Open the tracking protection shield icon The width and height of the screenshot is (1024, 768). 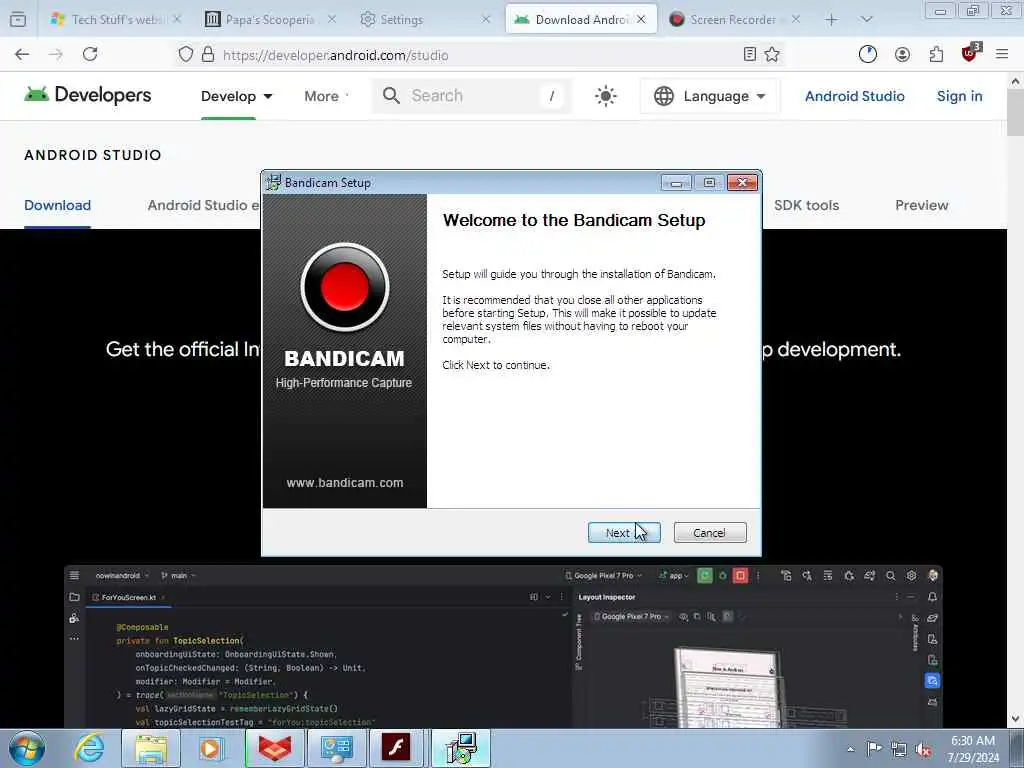point(185,55)
